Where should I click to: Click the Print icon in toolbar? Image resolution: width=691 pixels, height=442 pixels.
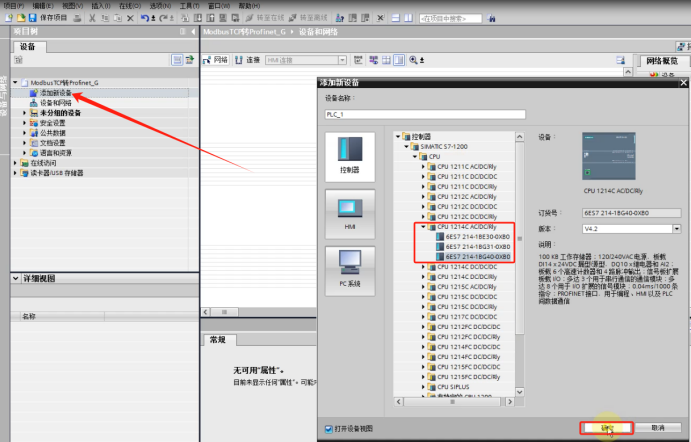tap(77, 18)
